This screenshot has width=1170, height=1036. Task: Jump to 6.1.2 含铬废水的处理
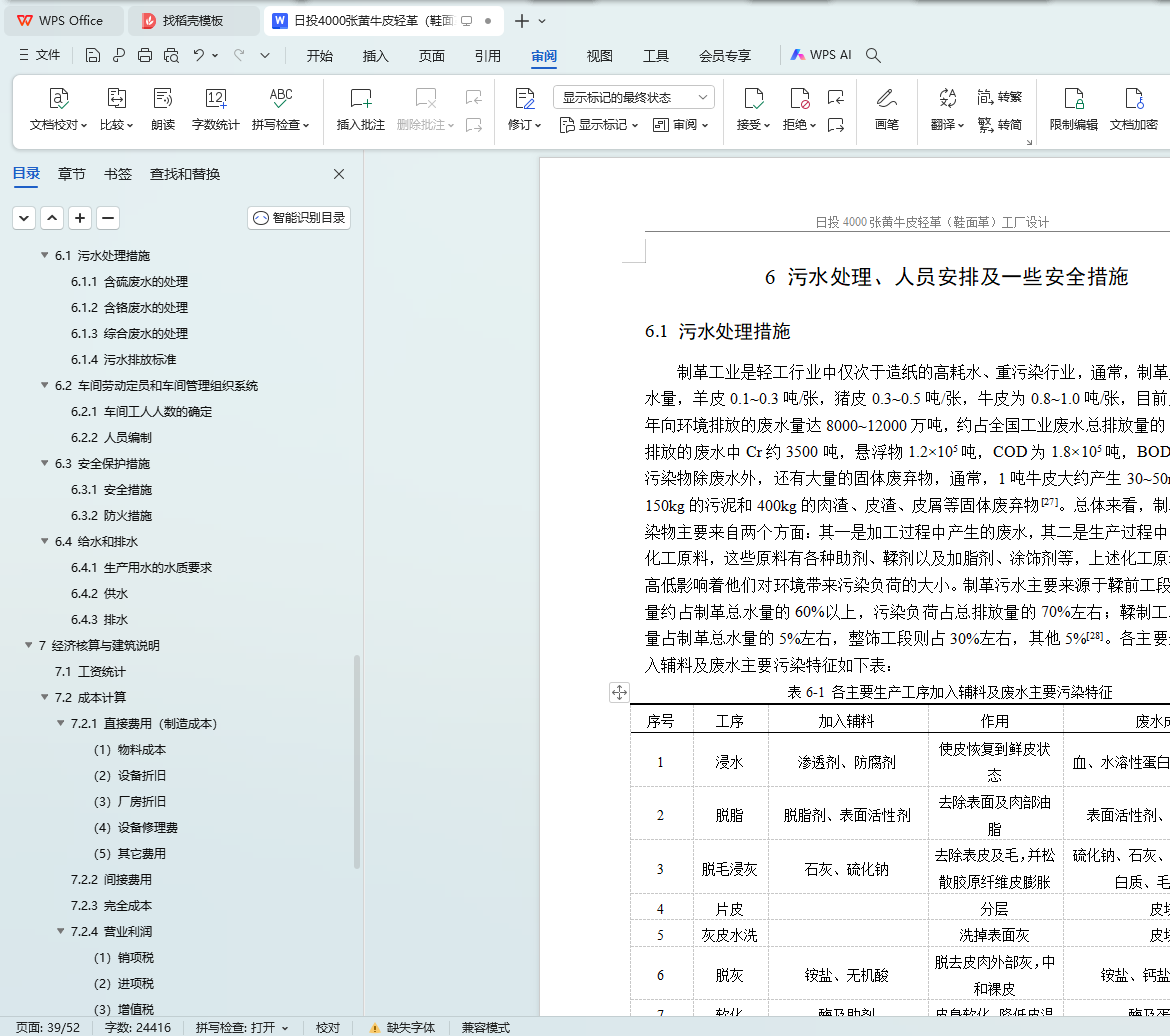129,308
